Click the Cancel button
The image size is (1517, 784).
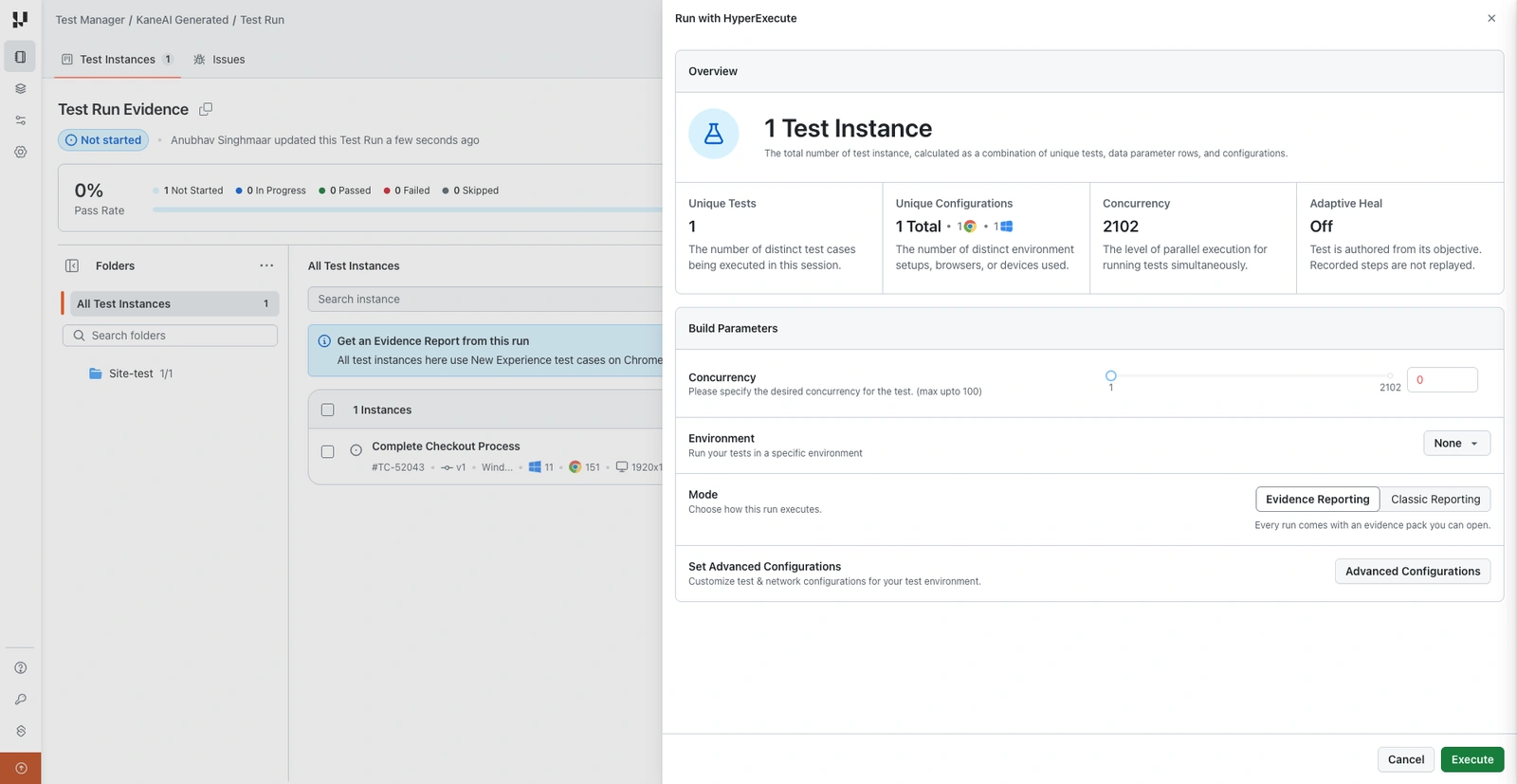coord(1406,759)
